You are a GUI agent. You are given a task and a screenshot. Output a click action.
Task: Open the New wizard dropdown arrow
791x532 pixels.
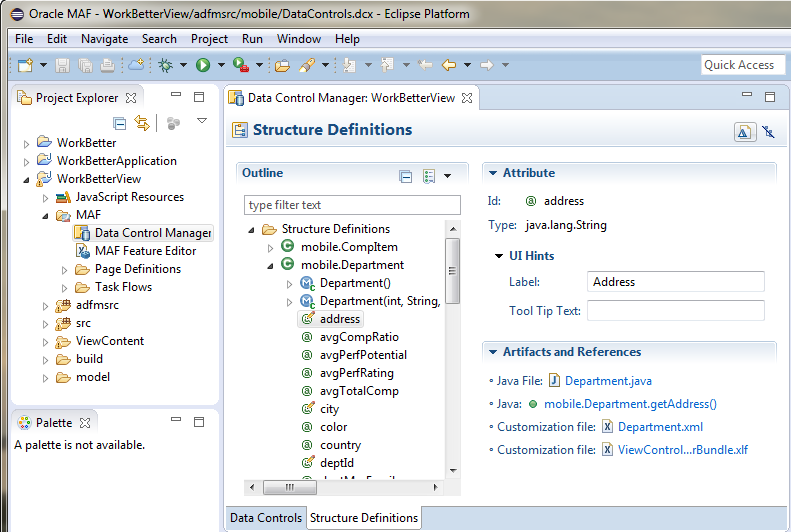43,65
